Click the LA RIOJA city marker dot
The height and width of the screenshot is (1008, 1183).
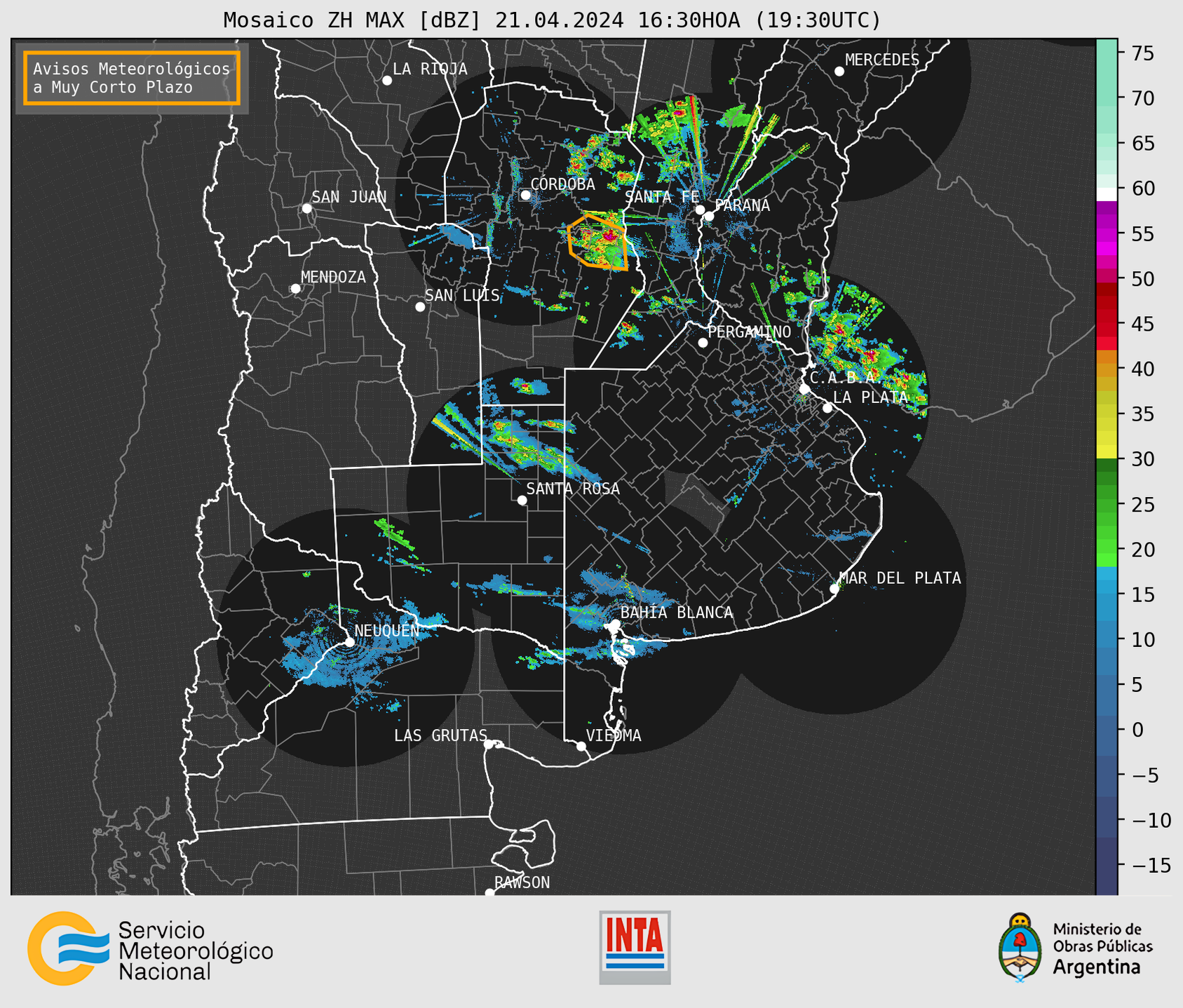(387, 81)
